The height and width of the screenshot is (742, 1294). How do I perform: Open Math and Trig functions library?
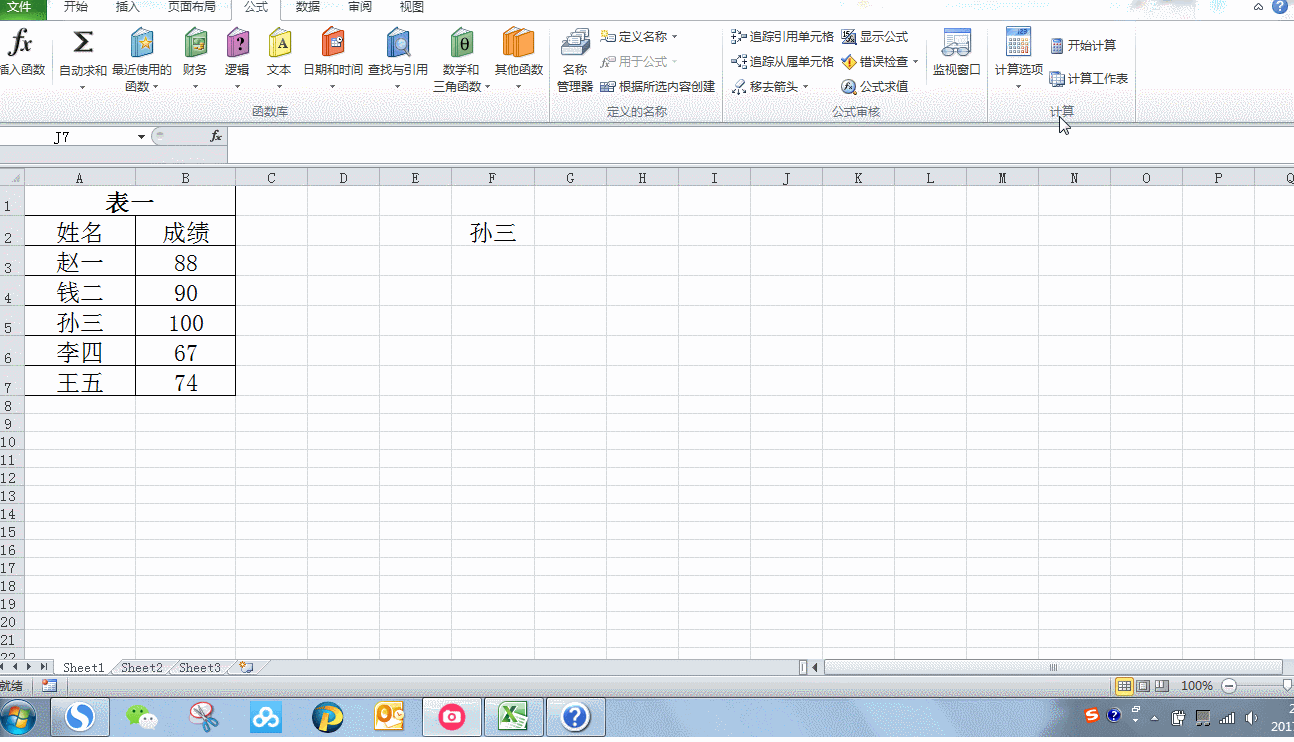(461, 60)
